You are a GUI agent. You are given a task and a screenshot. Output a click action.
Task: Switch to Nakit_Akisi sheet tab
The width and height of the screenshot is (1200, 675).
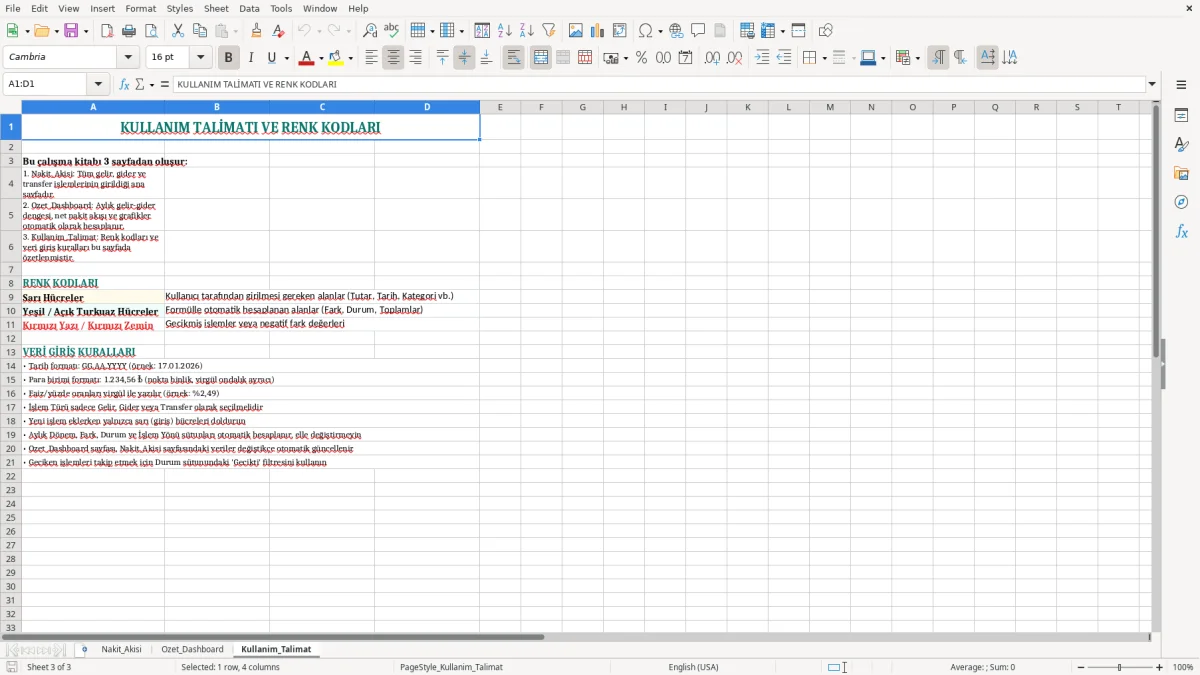[x=121, y=650]
